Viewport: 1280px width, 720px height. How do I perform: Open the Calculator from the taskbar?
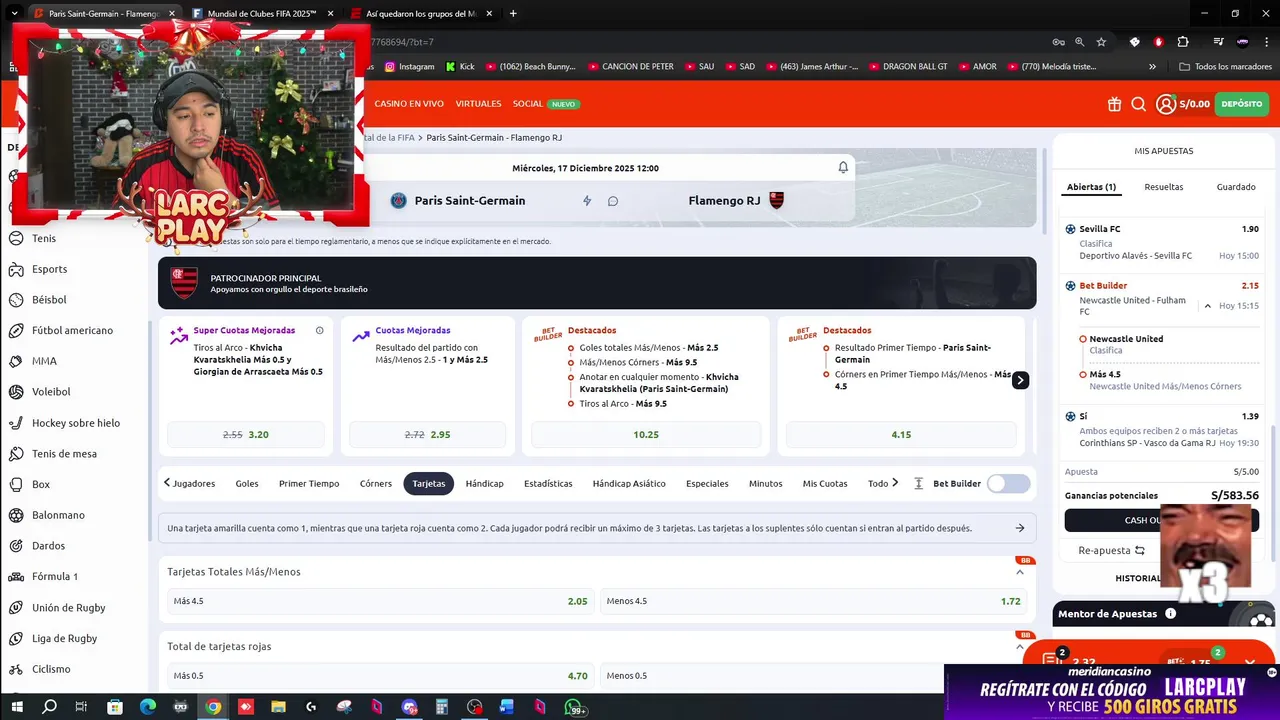[441, 707]
